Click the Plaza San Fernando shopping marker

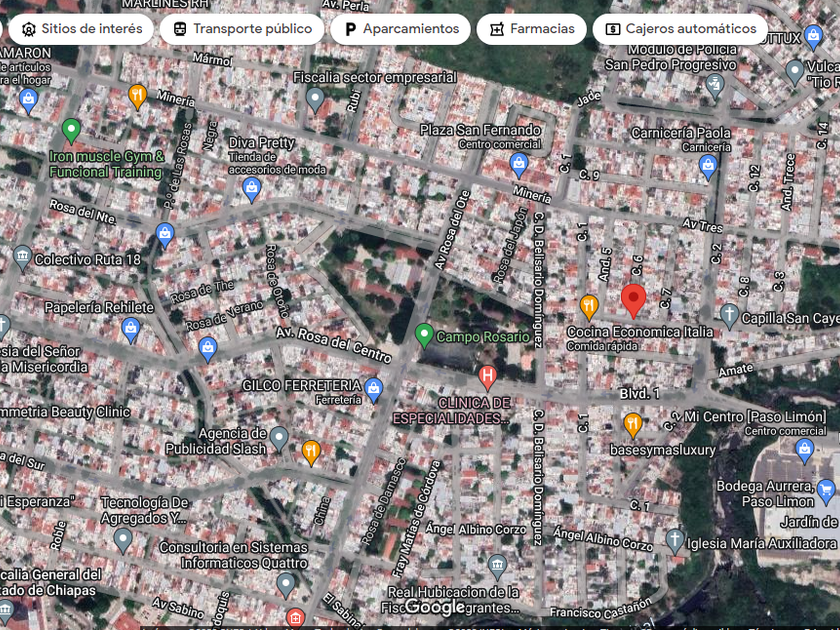click(518, 165)
